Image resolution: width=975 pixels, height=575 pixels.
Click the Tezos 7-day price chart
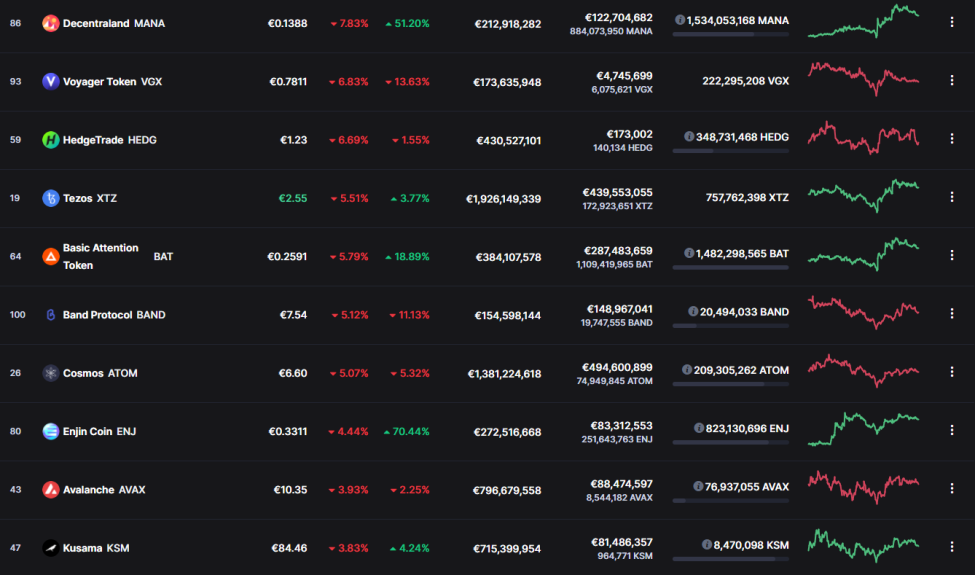coord(863,196)
